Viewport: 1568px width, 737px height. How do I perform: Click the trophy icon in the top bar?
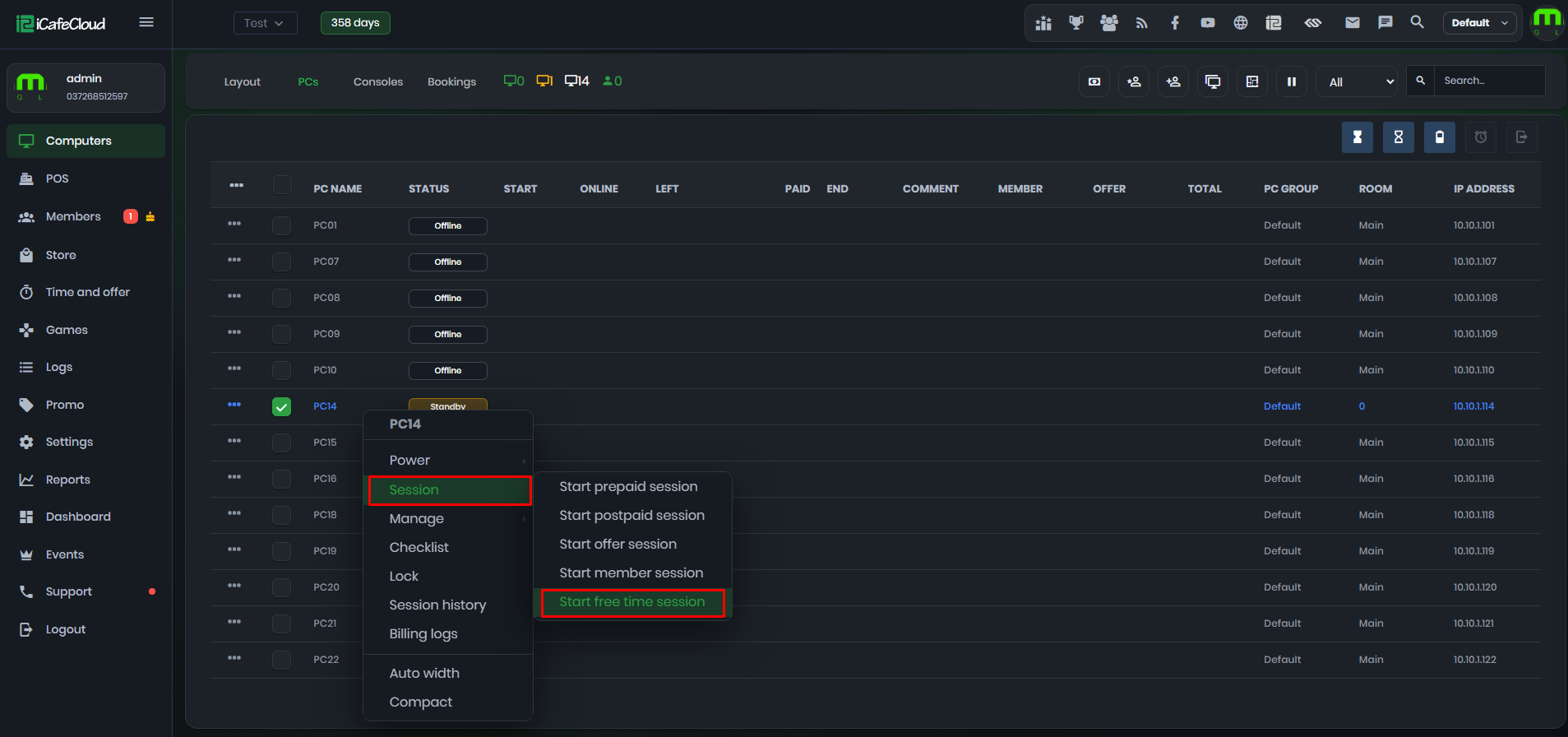tap(1076, 23)
